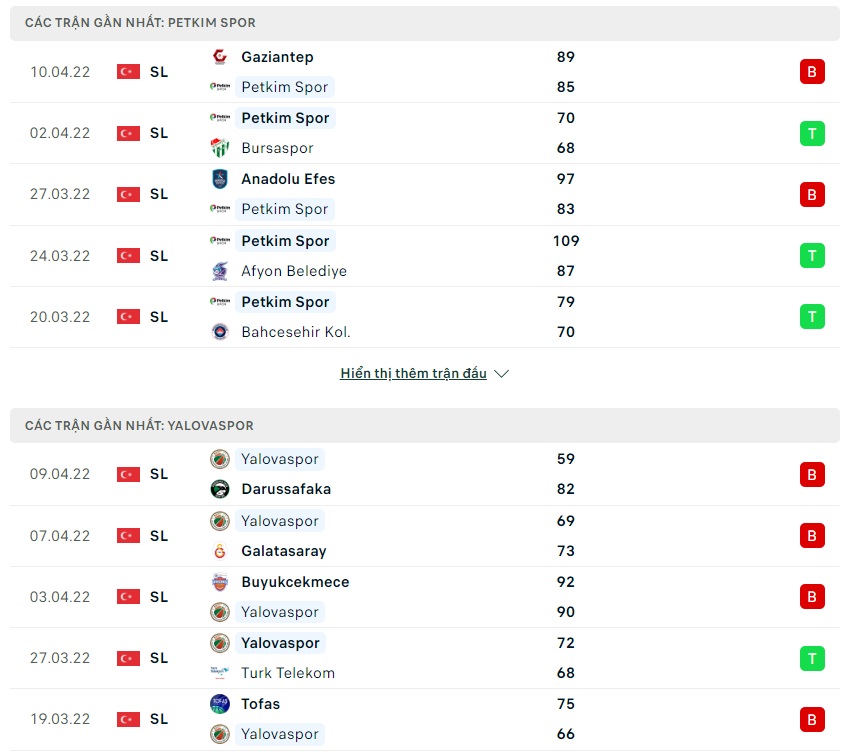Click score 109 of Petkim Spor
The image size is (846, 756).
pos(566,241)
